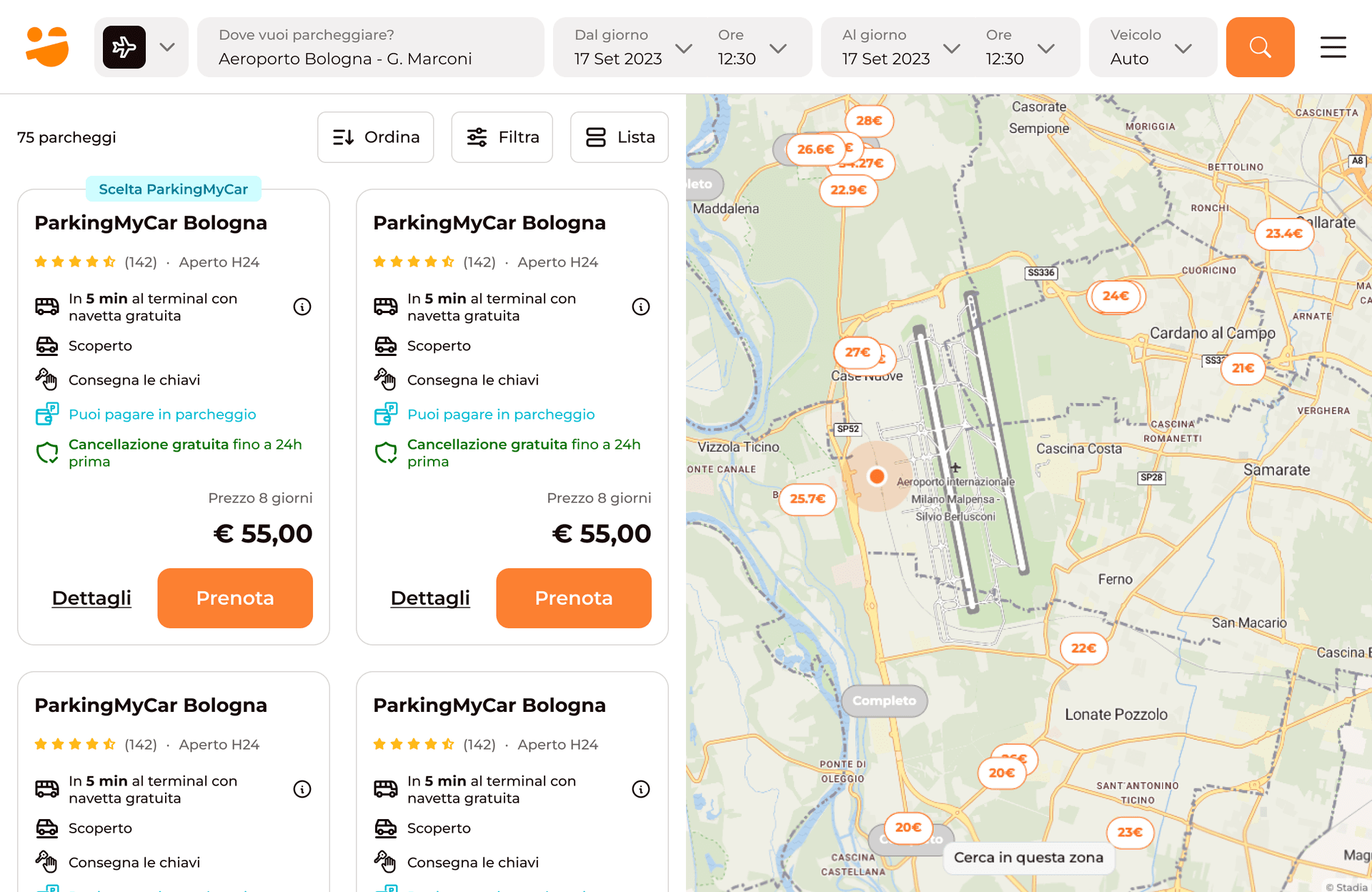Screen dimensions: 1372x892
Task: Click the orange search magnifier button
Action: click(x=1260, y=47)
